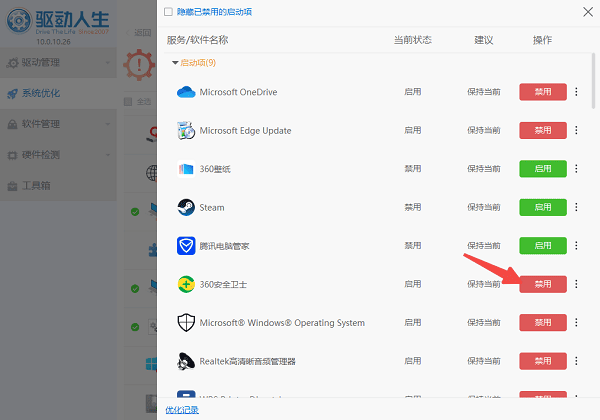Click the 服务/软件名称 column header
Screen dimensions: 600x420
(197, 40)
